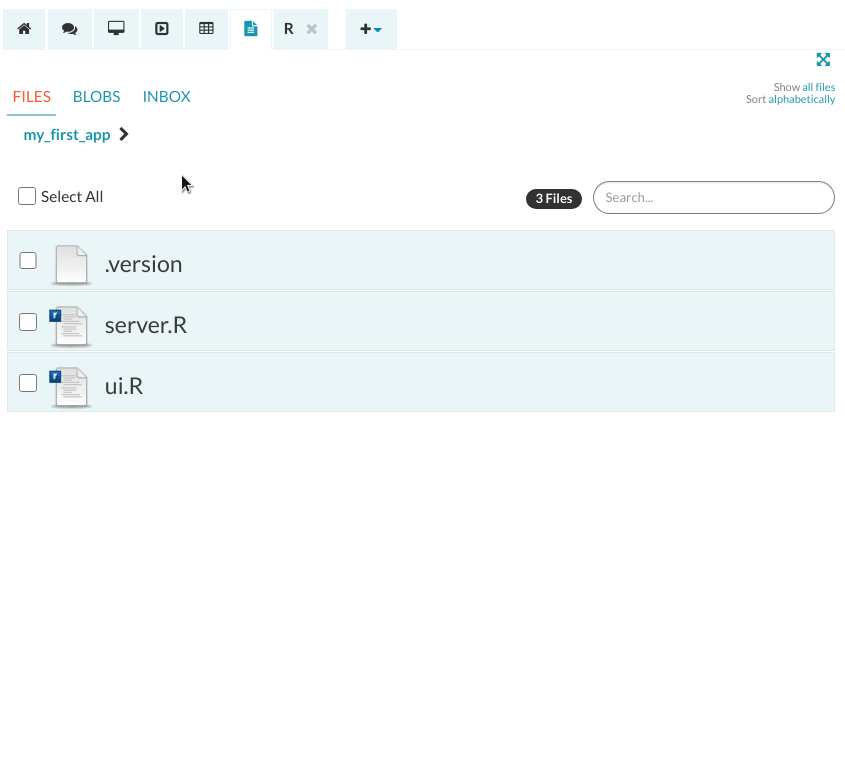Check the server.R file checkbox
This screenshot has width=845, height=758.
[x=28, y=322]
